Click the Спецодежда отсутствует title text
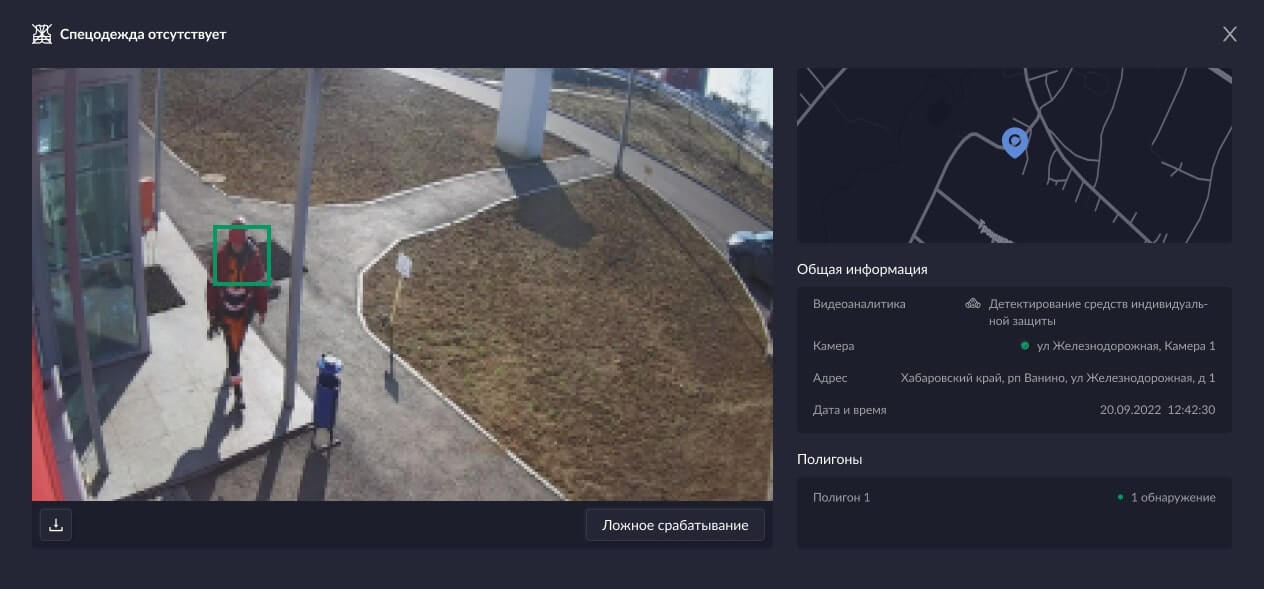This screenshot has height=589, width=1264. [x=143, y=34]
